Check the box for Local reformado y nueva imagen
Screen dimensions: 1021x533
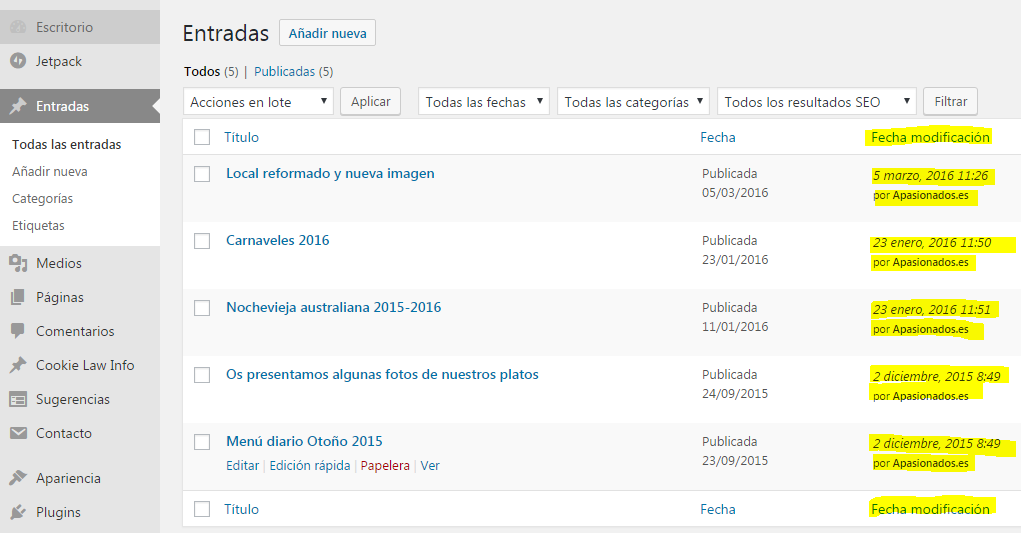202,174
